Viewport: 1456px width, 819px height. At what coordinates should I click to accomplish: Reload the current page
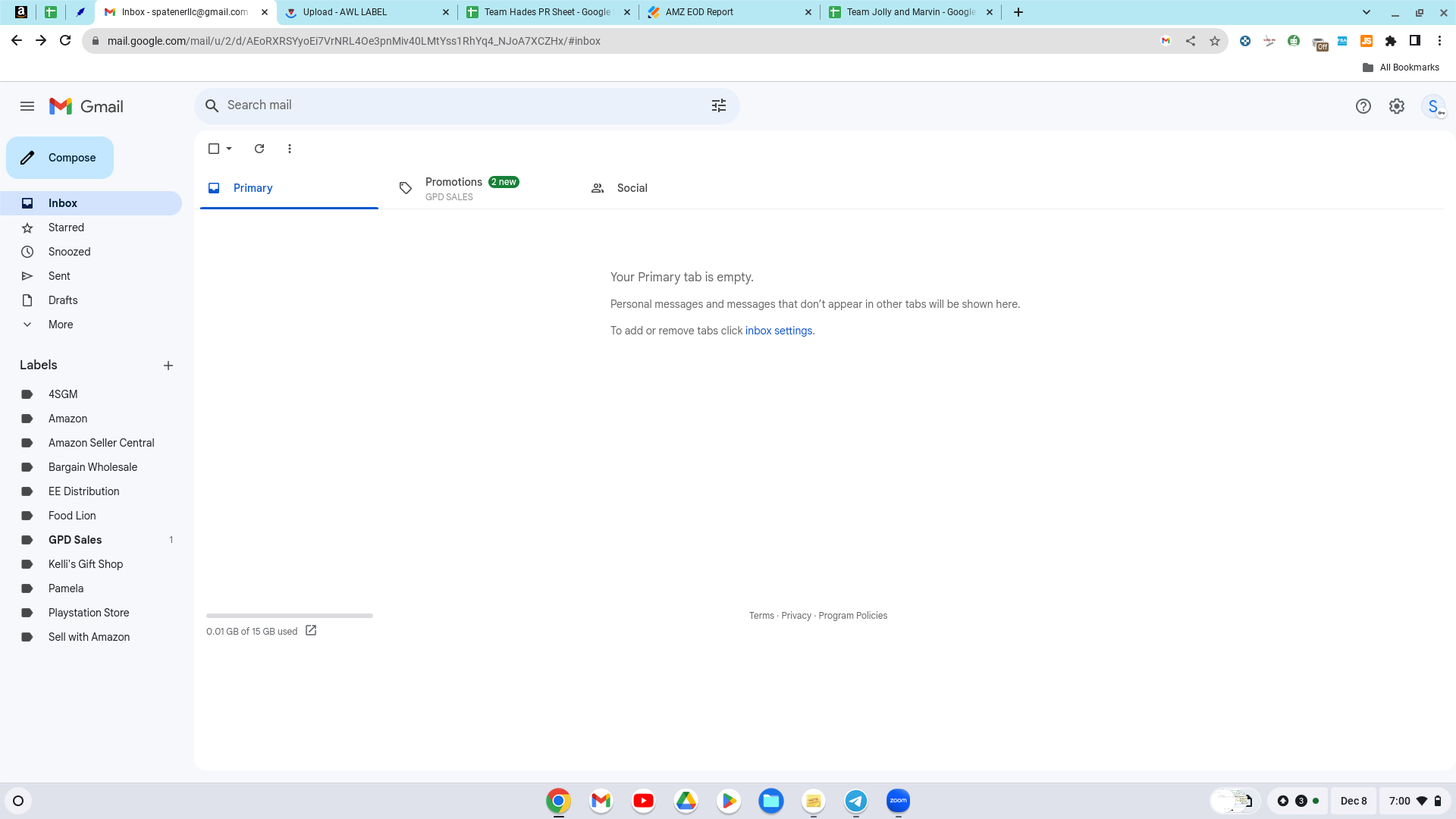click(x=65, y=41)
